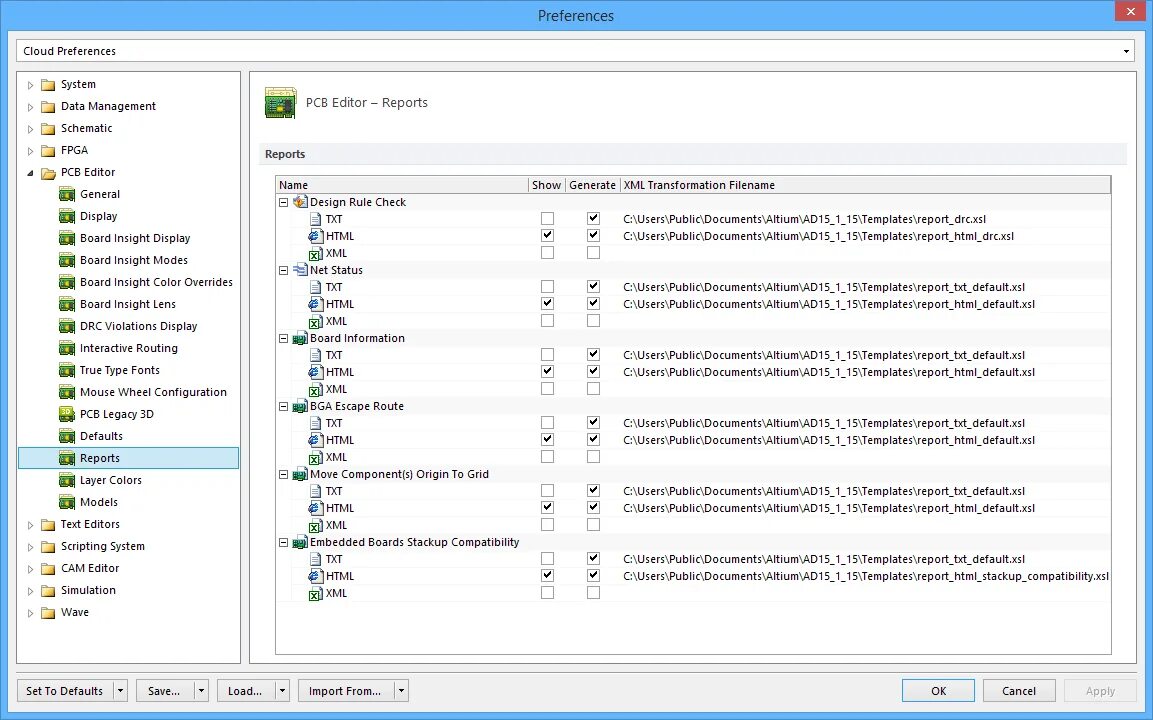Click the Design Rule Check report icon
This screenshot has height=720, width=1153.
pyautogui.click(x=299, y=202)
